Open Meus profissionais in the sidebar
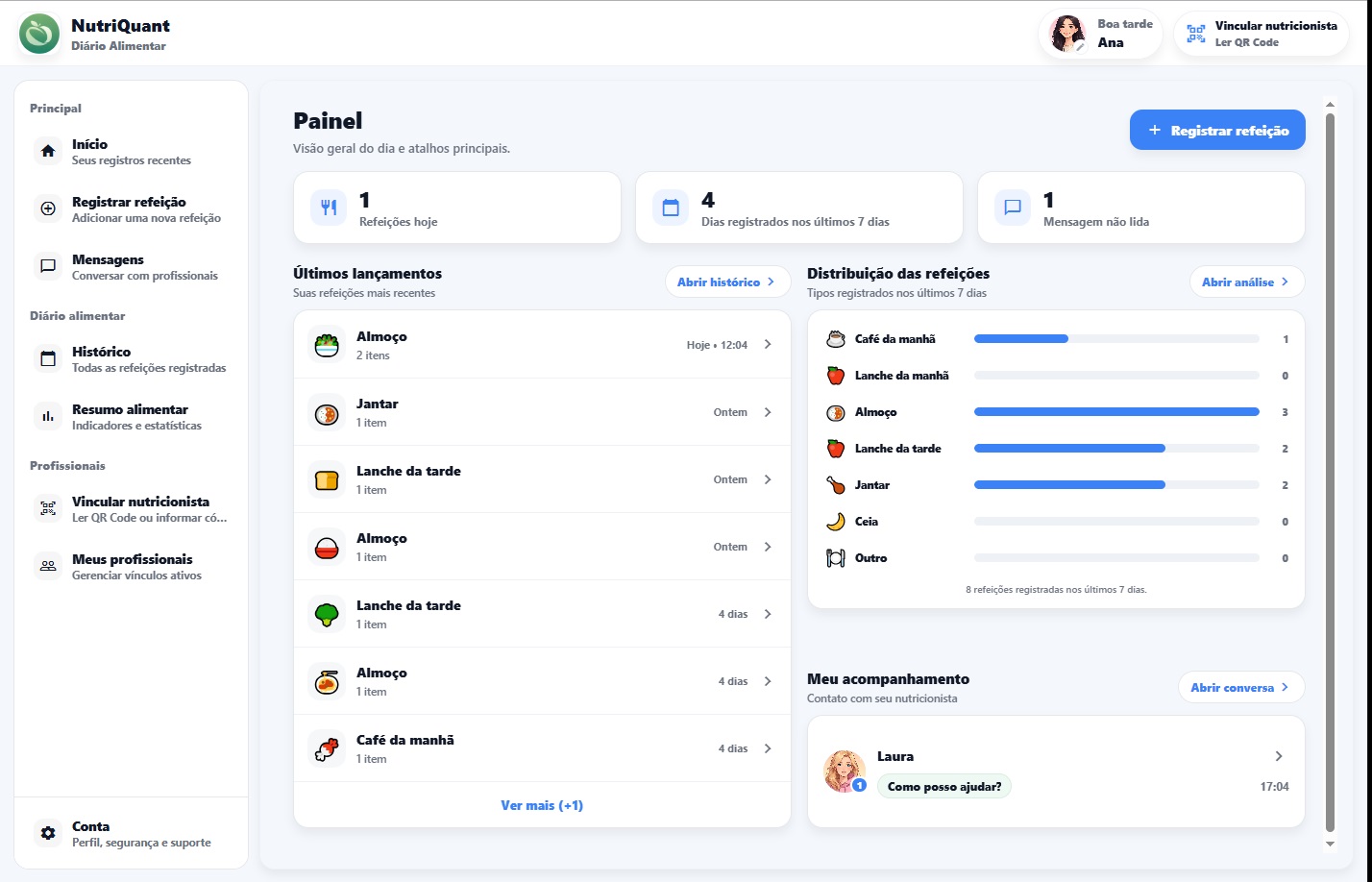1372x882 pixels. click(131, 567)
